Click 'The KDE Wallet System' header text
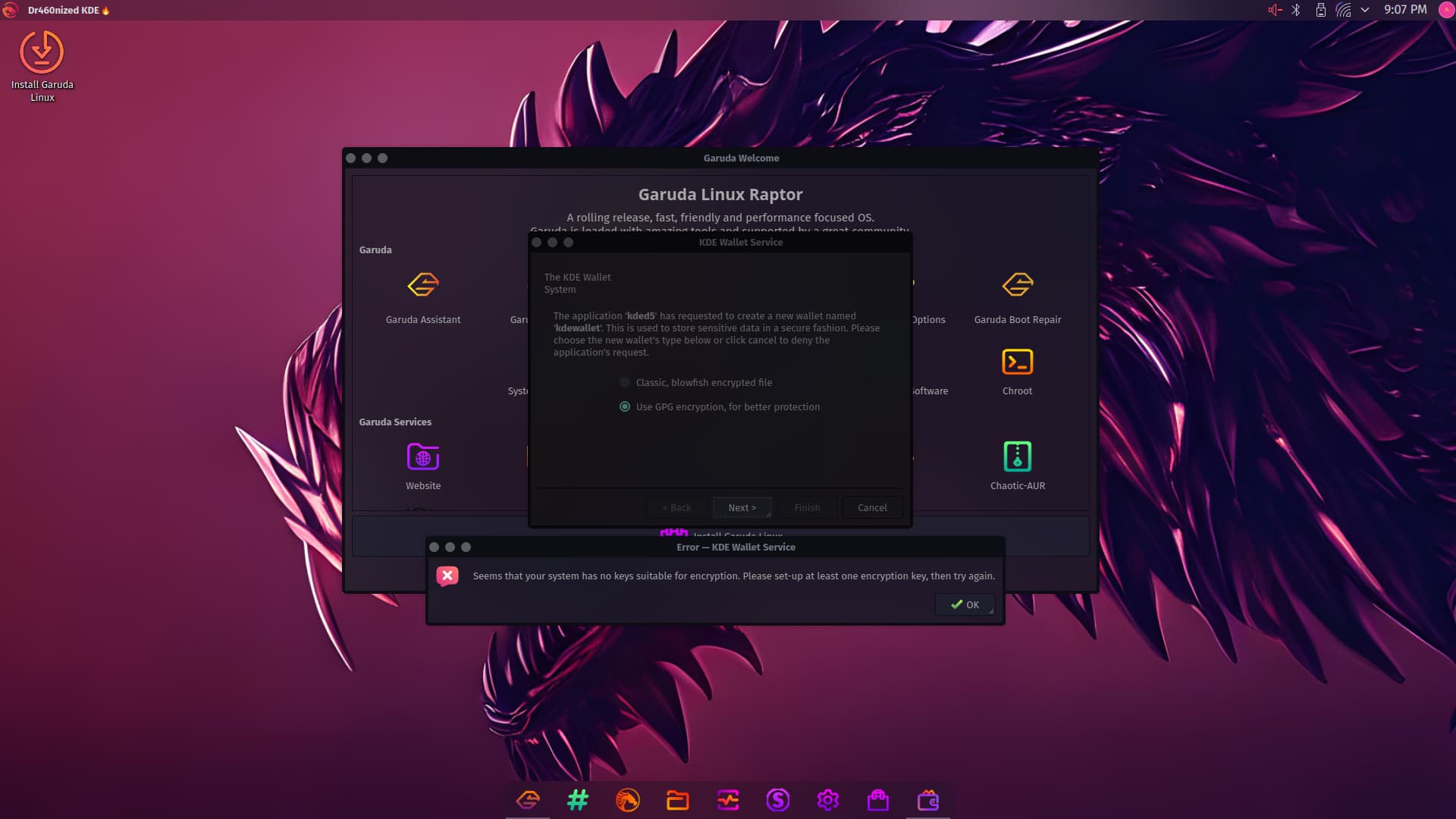Image resolution: width=1456 pixels, height=819 pixels. click(x=577, y=283)
